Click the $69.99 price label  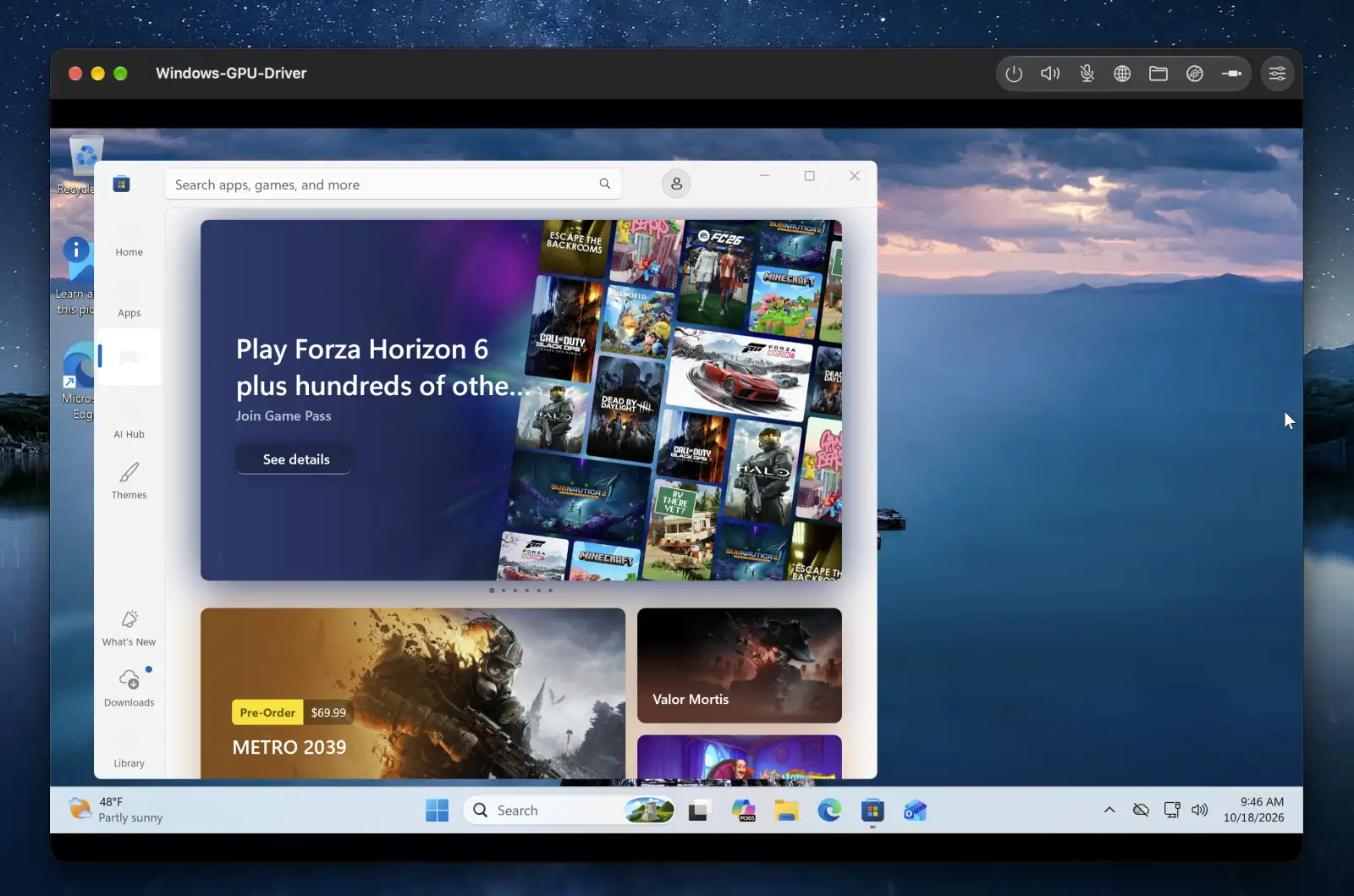pyautogui.click(x=328, y=712)
